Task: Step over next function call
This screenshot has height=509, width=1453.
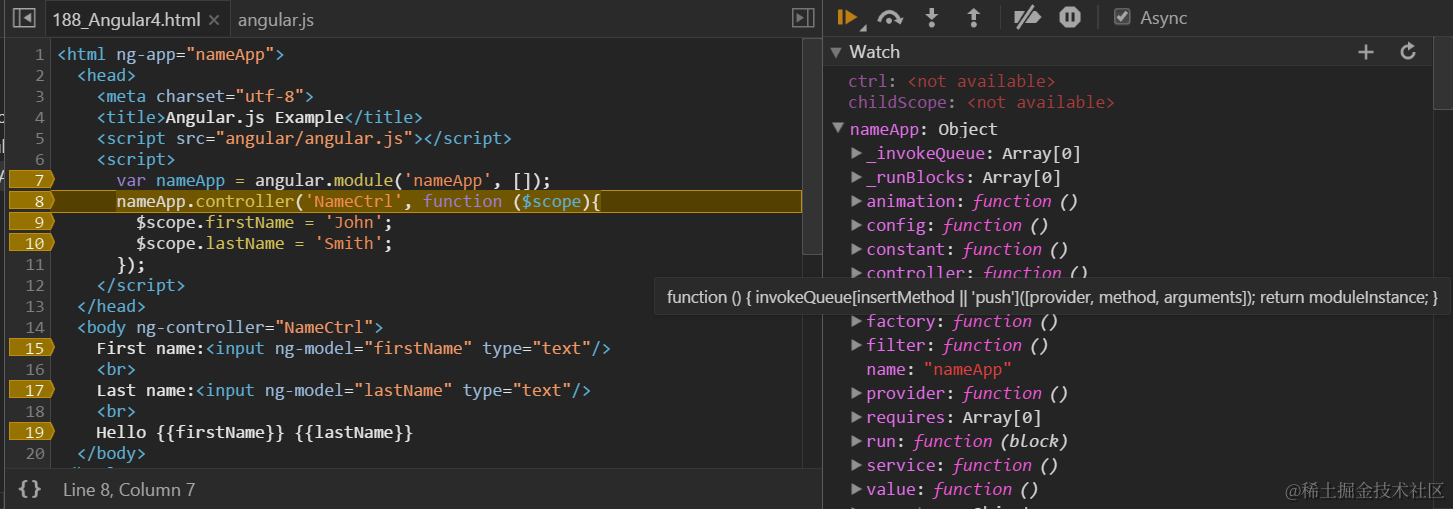Action: (x=890, y=17)
